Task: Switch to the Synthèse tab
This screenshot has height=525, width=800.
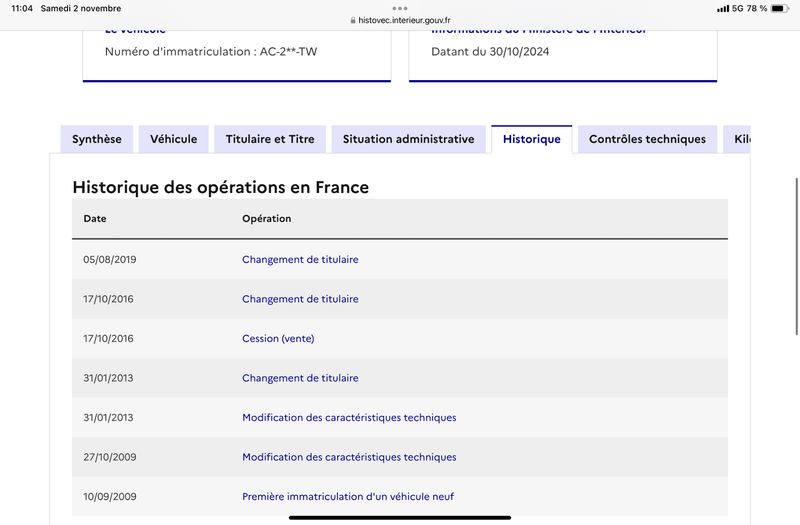Action: [x=96, y=139]
